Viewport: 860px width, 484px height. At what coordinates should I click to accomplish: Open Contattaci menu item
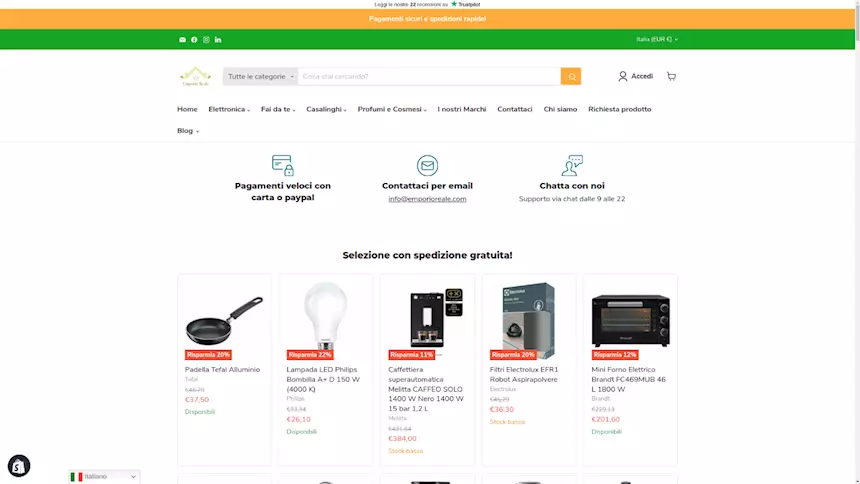coord(514,109)
